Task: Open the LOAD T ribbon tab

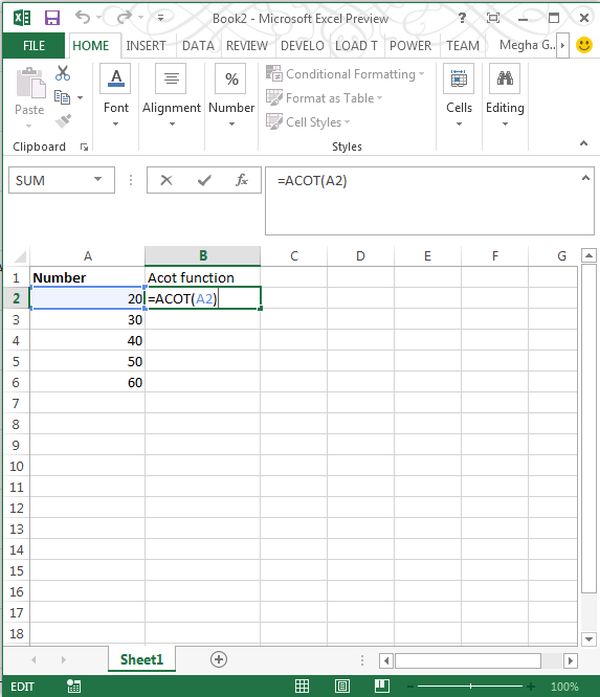Action: coord(356,45)
